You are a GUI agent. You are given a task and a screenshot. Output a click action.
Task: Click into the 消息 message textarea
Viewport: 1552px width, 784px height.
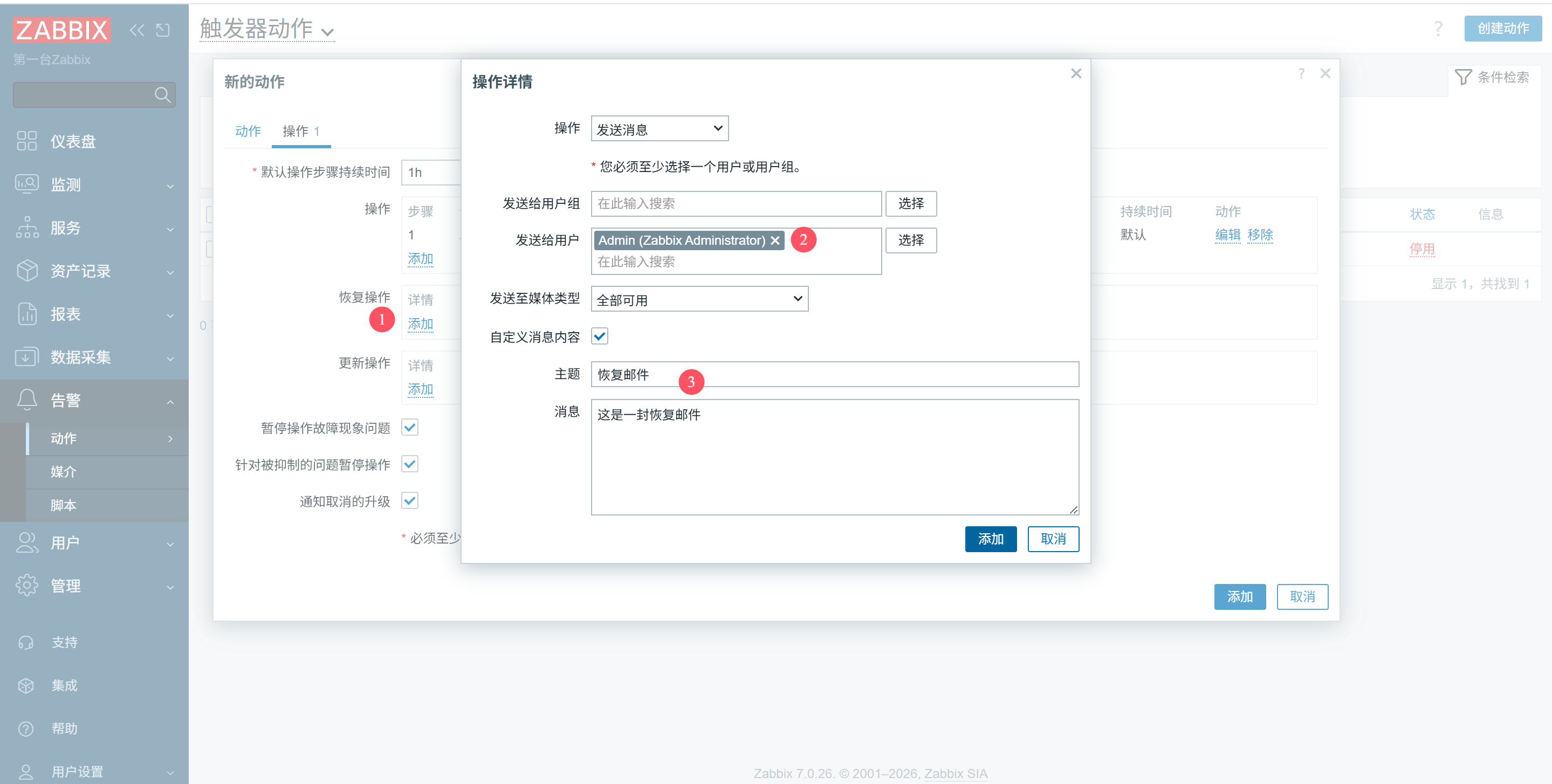point(834,457)
